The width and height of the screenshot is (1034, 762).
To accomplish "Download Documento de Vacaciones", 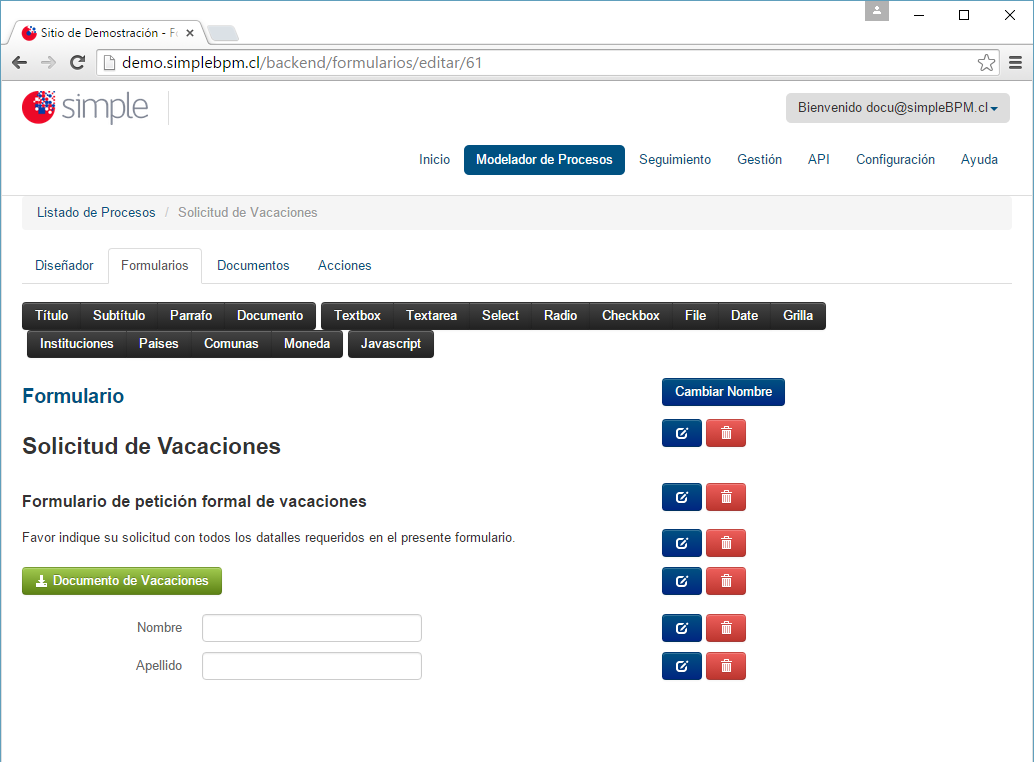I will tap(122, 581).
